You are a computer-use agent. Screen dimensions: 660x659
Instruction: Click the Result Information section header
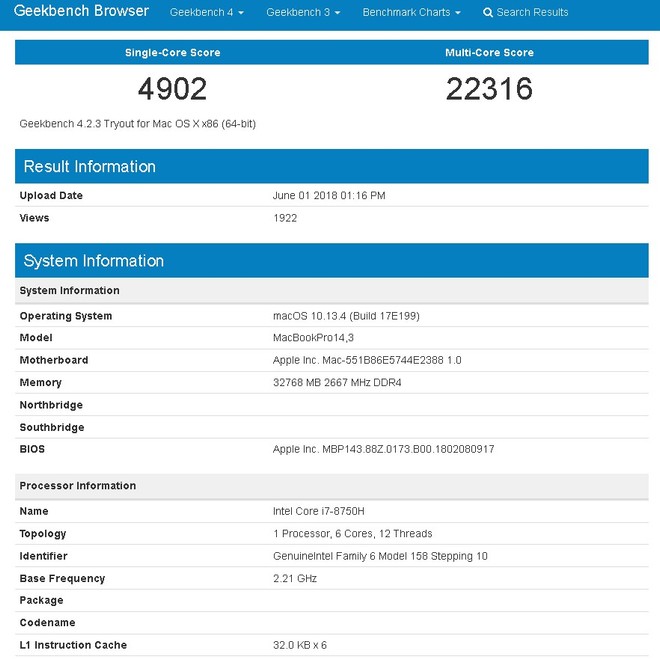click(x=90, y=167)
